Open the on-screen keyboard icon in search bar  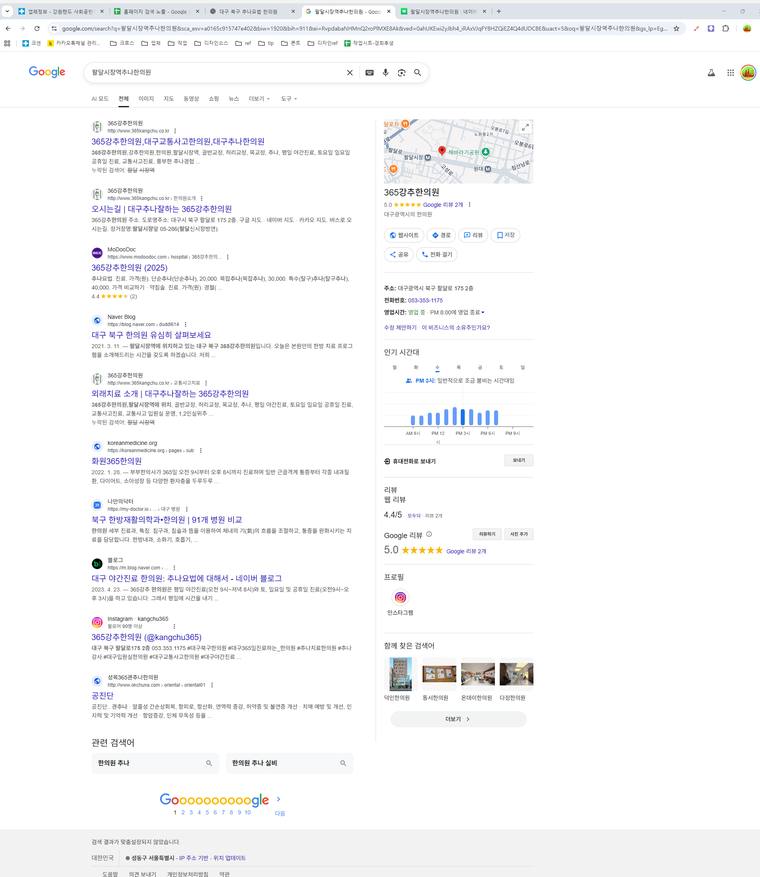click(x=370, y=73)
